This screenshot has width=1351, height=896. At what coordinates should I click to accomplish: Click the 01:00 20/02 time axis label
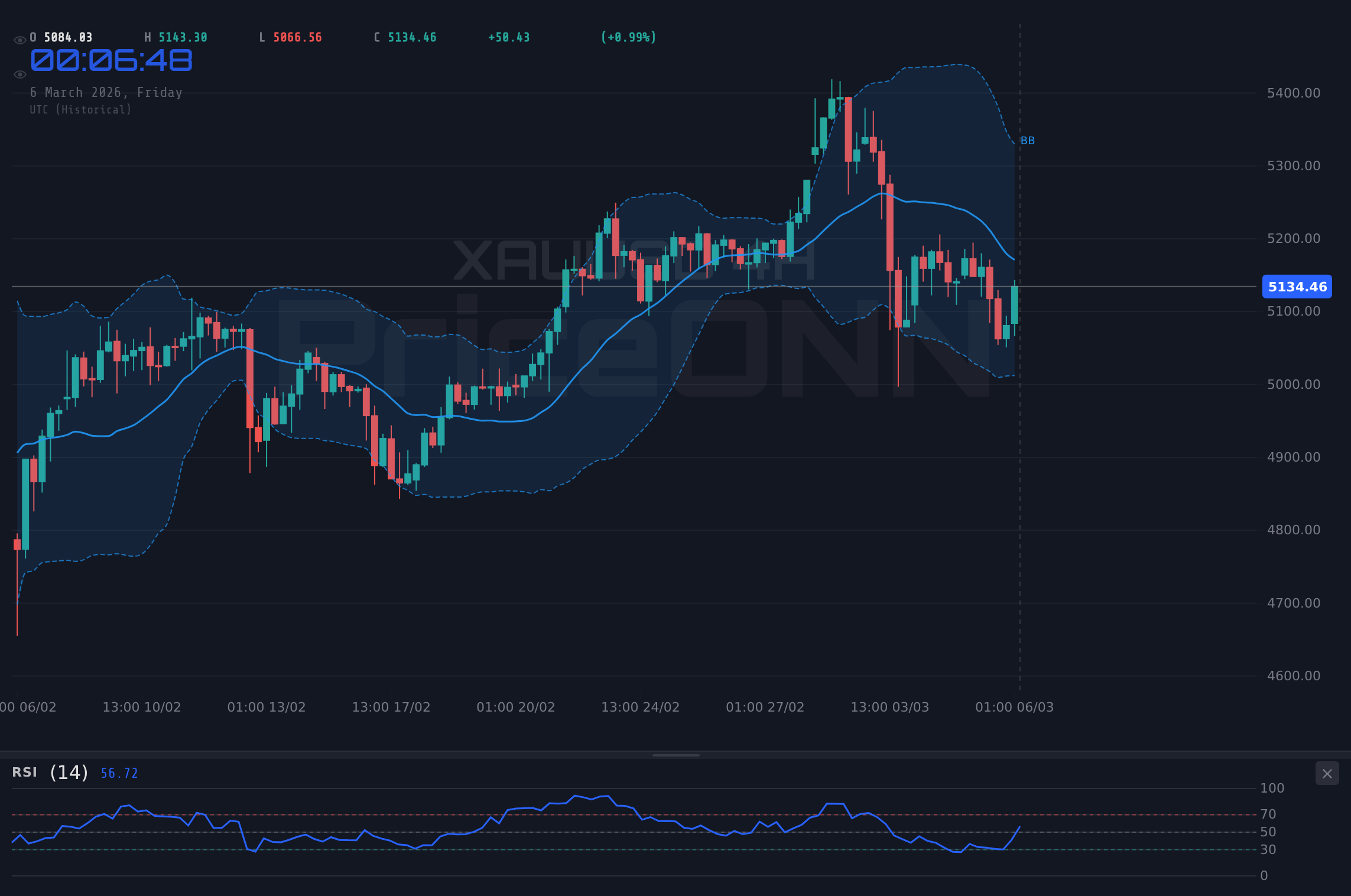click(516, 707)
